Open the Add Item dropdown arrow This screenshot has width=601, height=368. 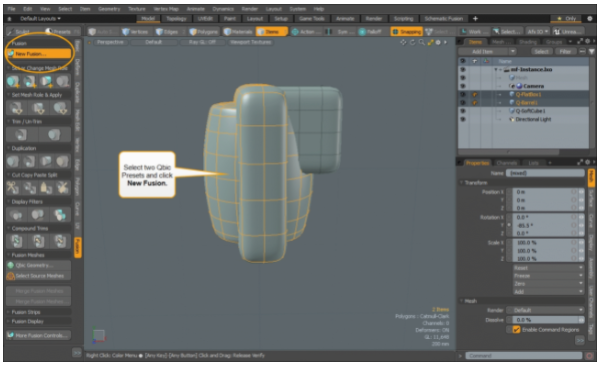(512, 51)
